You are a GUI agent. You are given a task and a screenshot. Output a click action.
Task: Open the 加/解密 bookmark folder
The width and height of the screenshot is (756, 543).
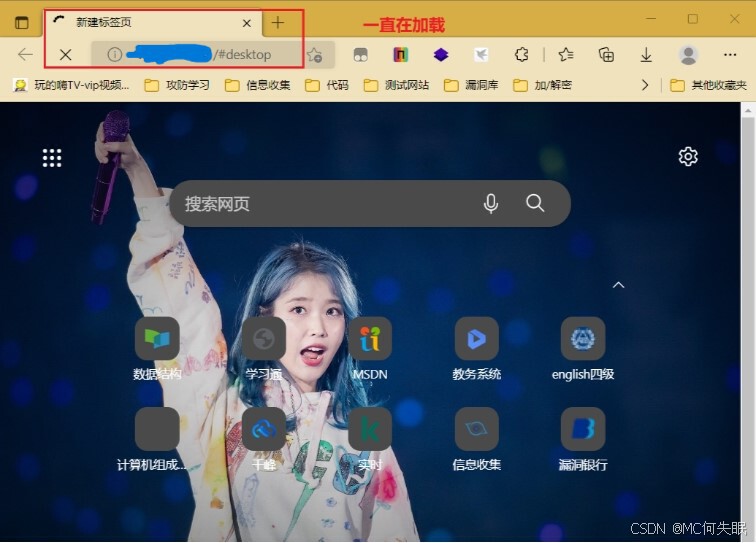(x=542, y=85)
